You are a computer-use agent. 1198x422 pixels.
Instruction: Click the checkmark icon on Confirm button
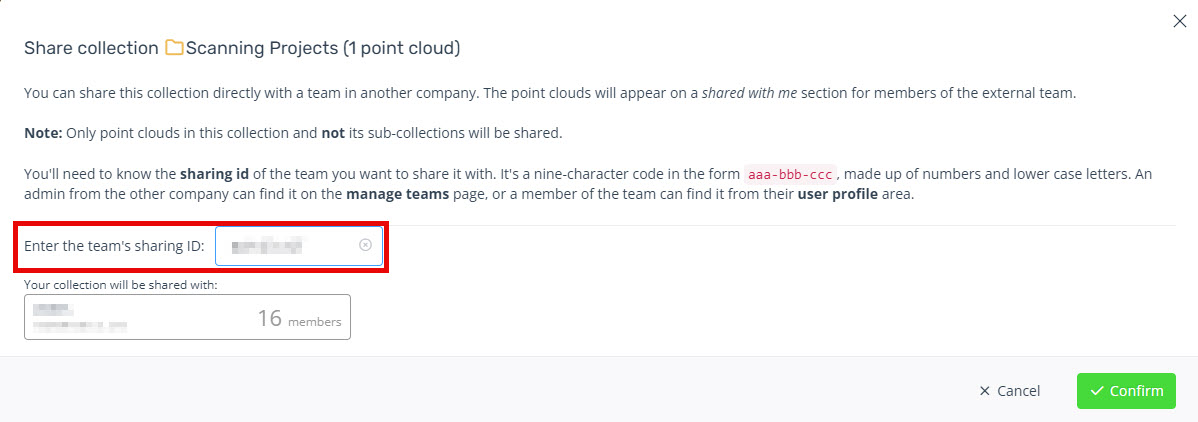tap(1096, 391)
